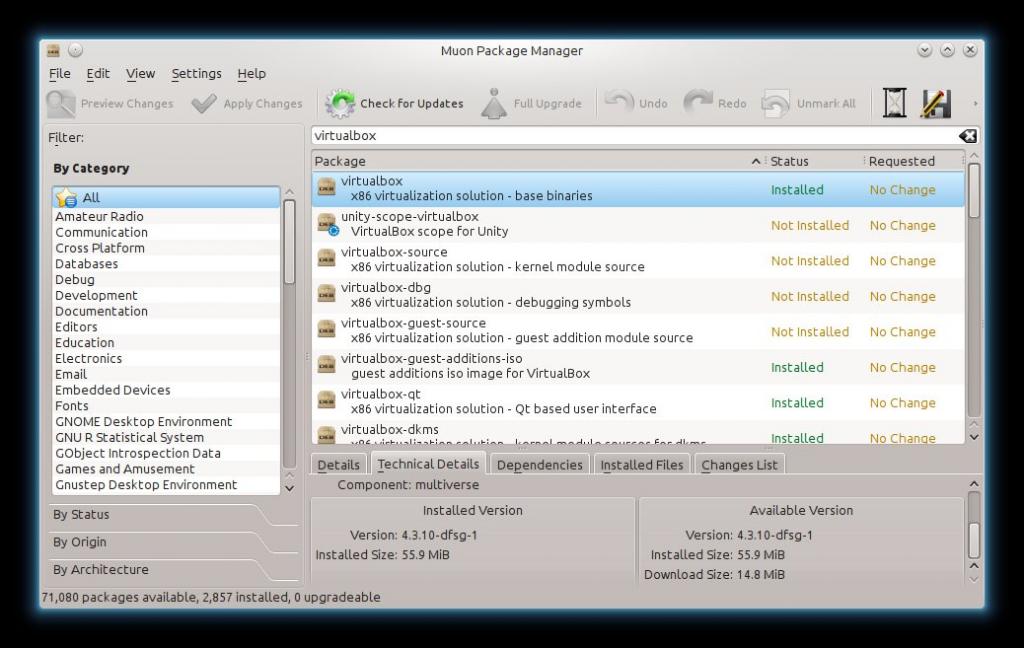This screenshot has width=1024, height=648.
Task: Switch to the Installed Files tab
Action: tap(641, 465)
